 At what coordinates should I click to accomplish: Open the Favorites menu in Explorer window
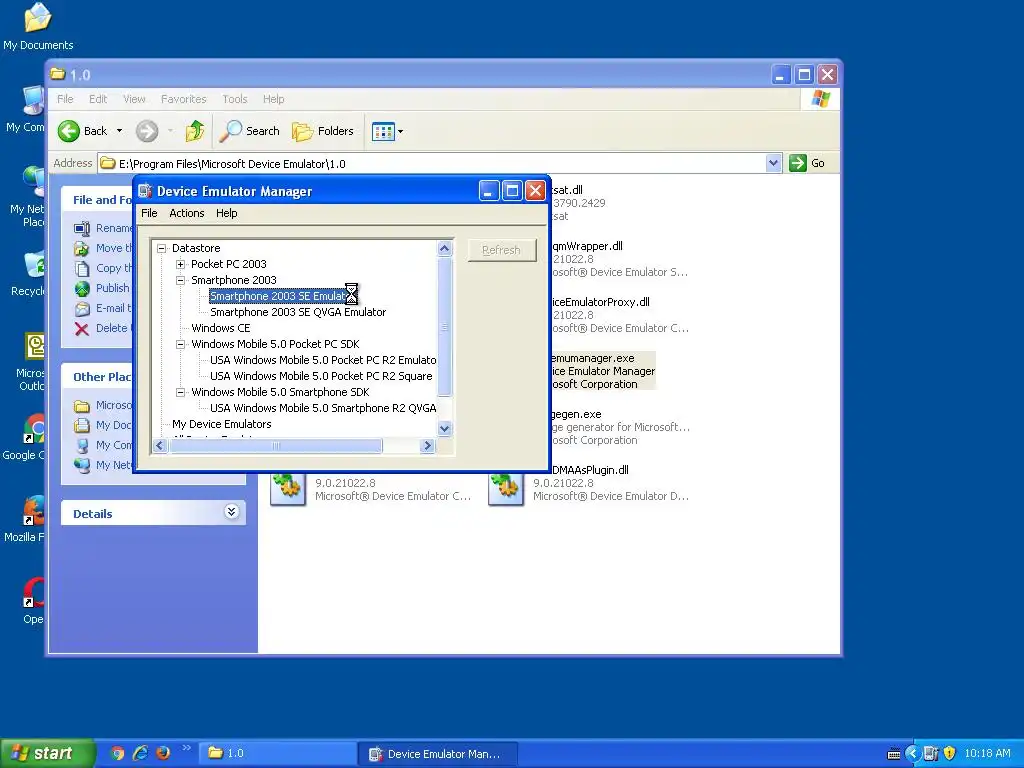click(x=184, y=99)
